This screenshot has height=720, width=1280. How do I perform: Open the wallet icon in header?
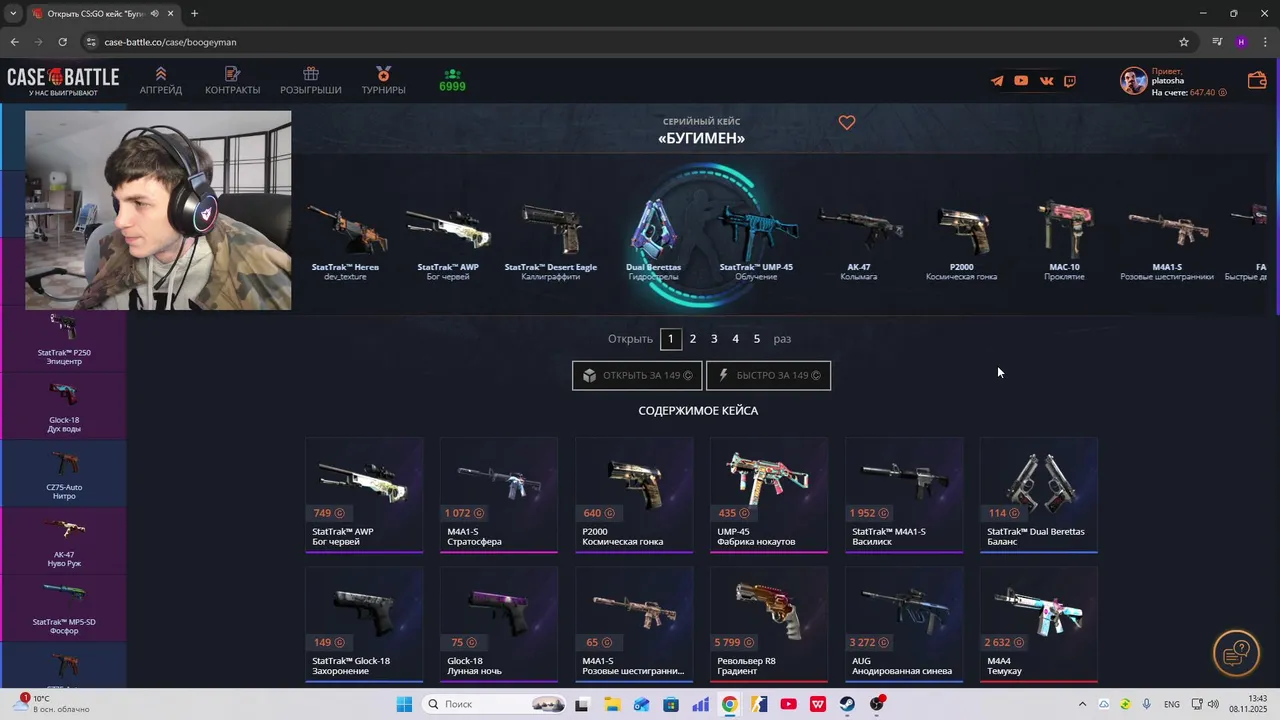1257,80
